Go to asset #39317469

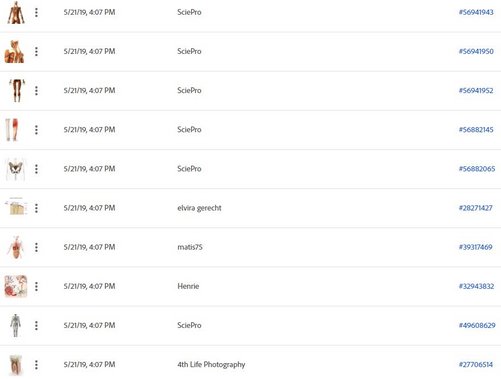click(476, 247)
